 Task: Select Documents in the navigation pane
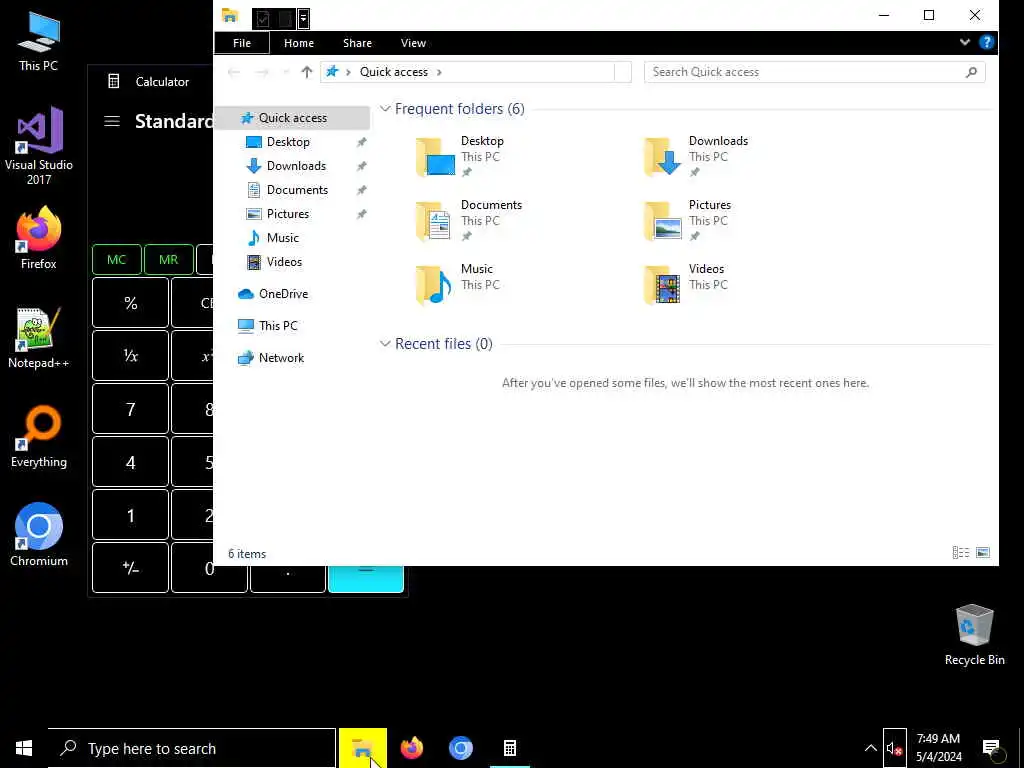point(296,190)
